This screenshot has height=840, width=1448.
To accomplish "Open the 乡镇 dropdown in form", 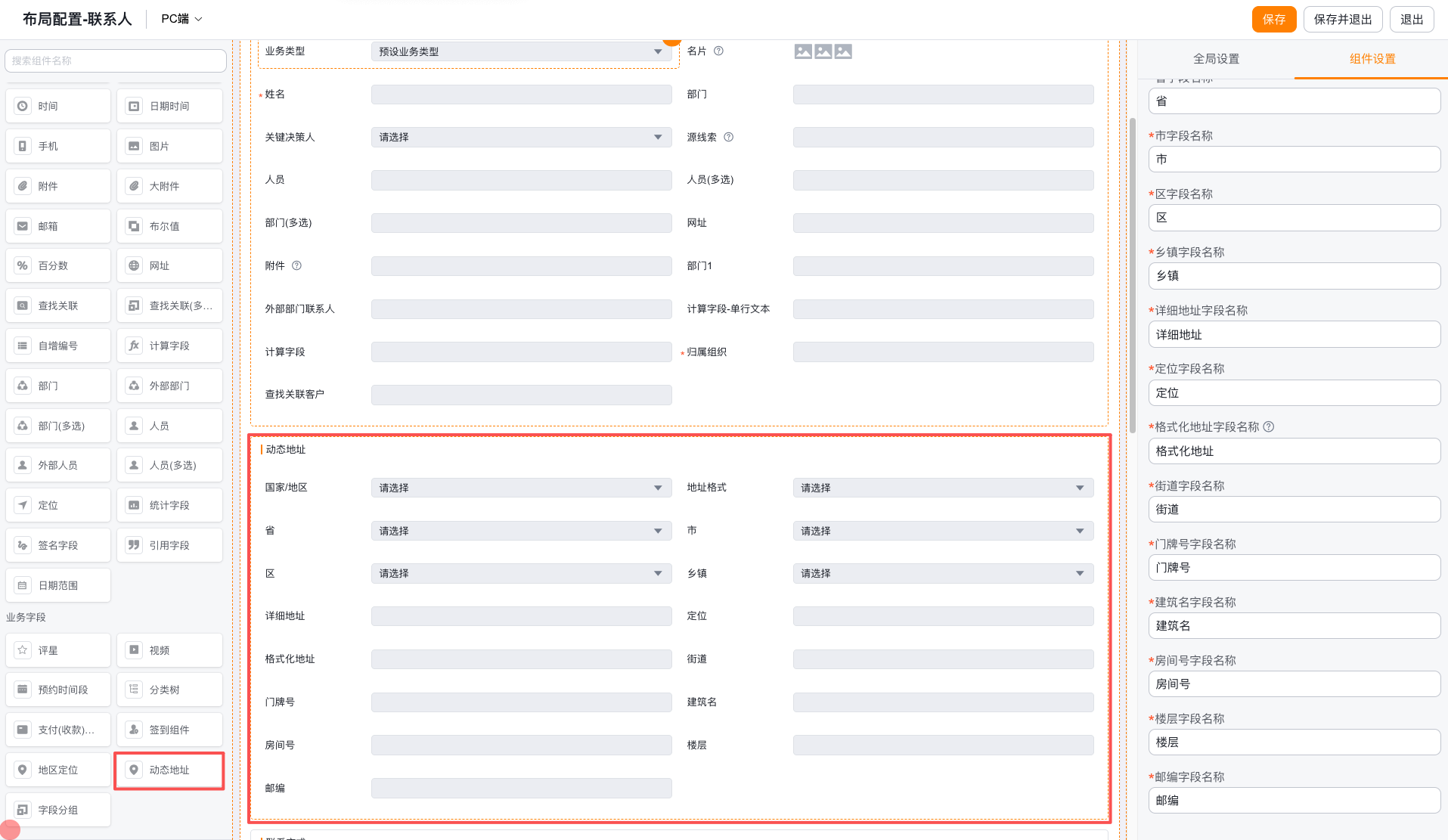I will [x=943, y=573].
